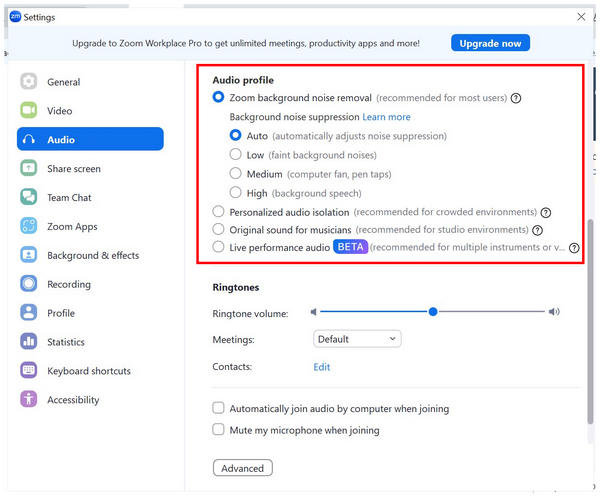Choose Original sound for musicians option
This screenshot has width=600, height=498.
click(x=218, y=230)
